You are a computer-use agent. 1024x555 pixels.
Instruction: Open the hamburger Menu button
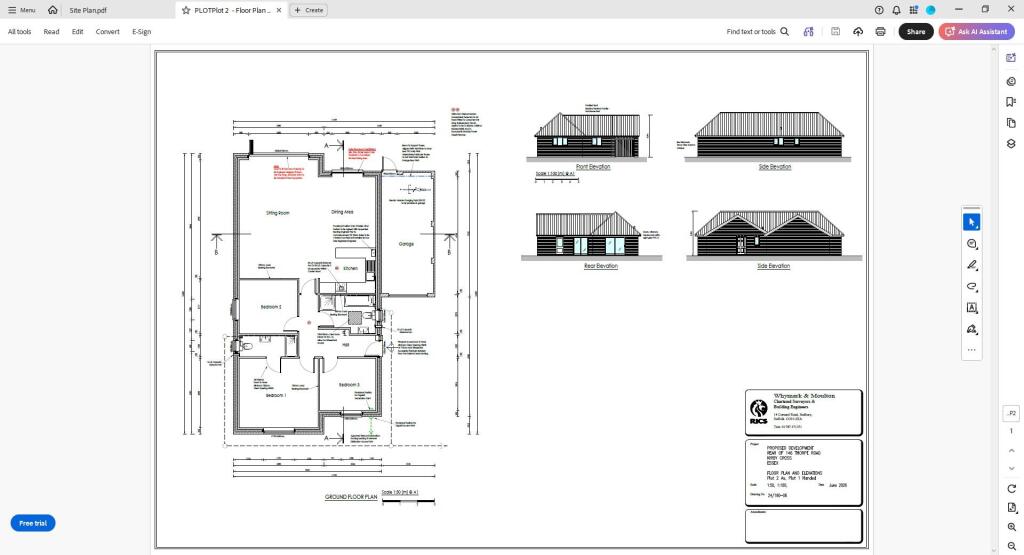point(22,10)
